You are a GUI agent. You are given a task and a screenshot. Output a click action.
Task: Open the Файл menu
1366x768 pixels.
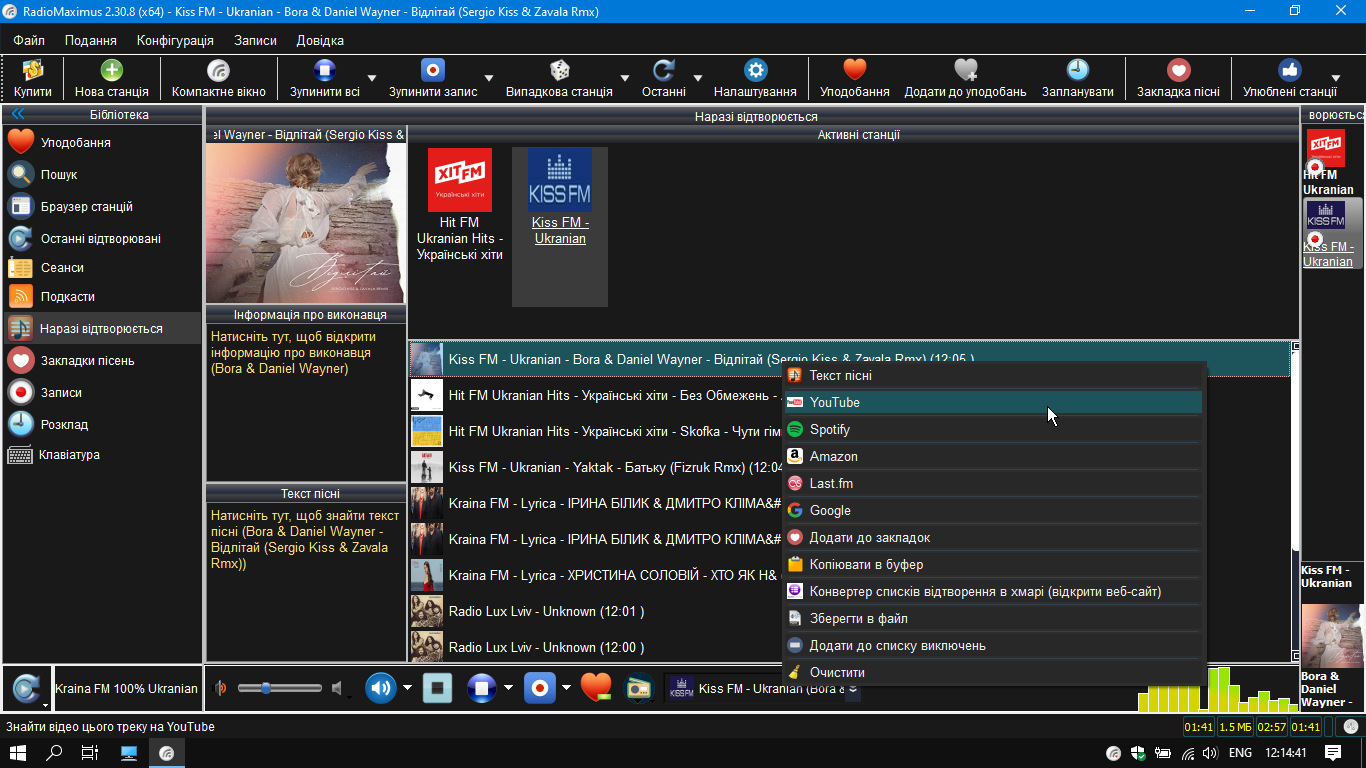coord(29,41)
